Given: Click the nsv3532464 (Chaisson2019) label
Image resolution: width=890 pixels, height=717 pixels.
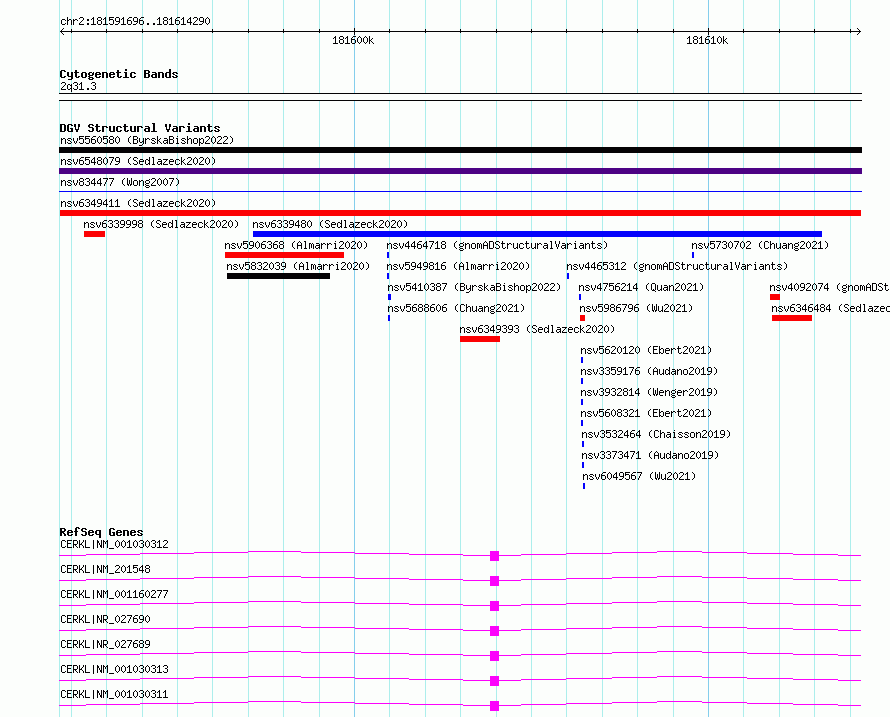Looking at the screenshot, I should click(656, 434).
